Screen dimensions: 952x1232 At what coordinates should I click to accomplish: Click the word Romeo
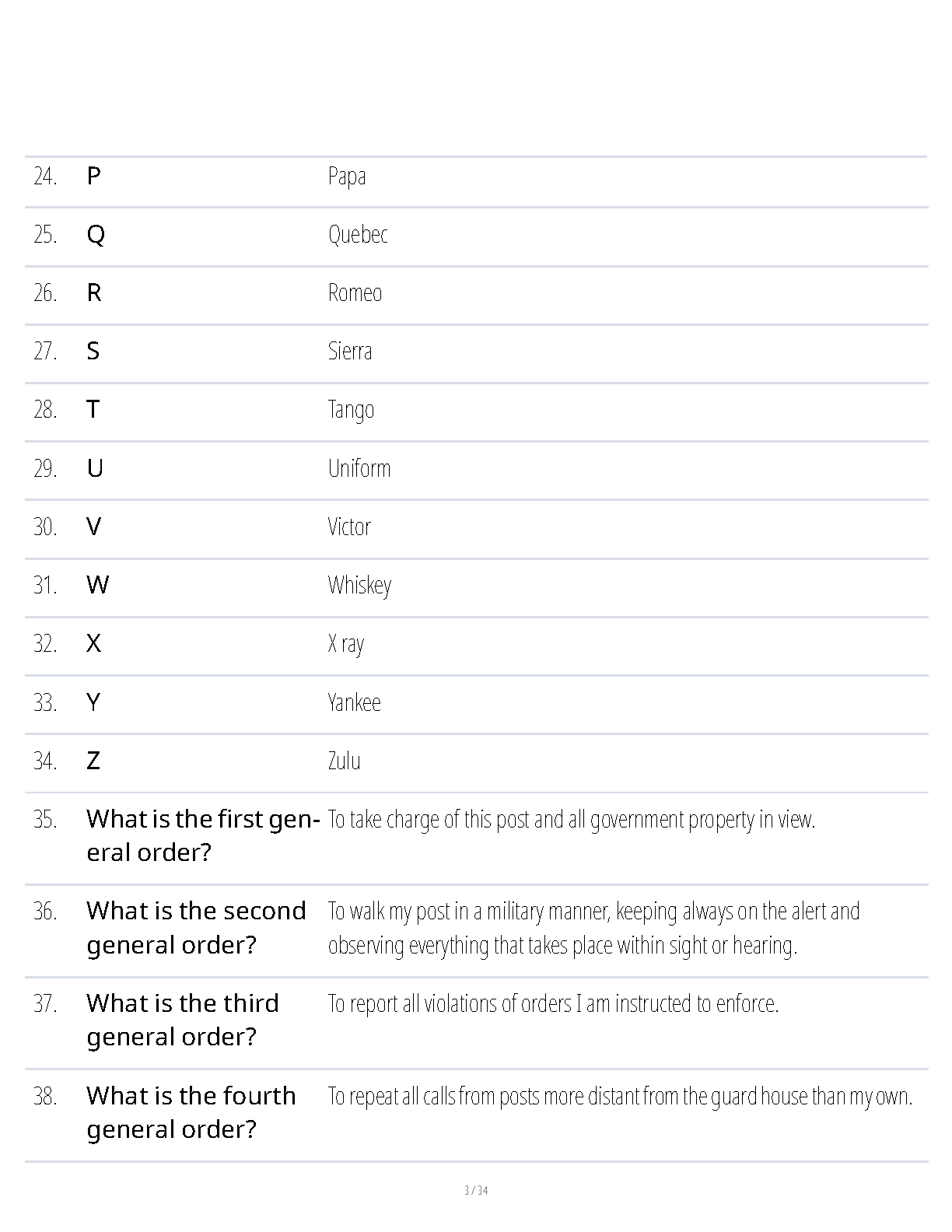355,293
